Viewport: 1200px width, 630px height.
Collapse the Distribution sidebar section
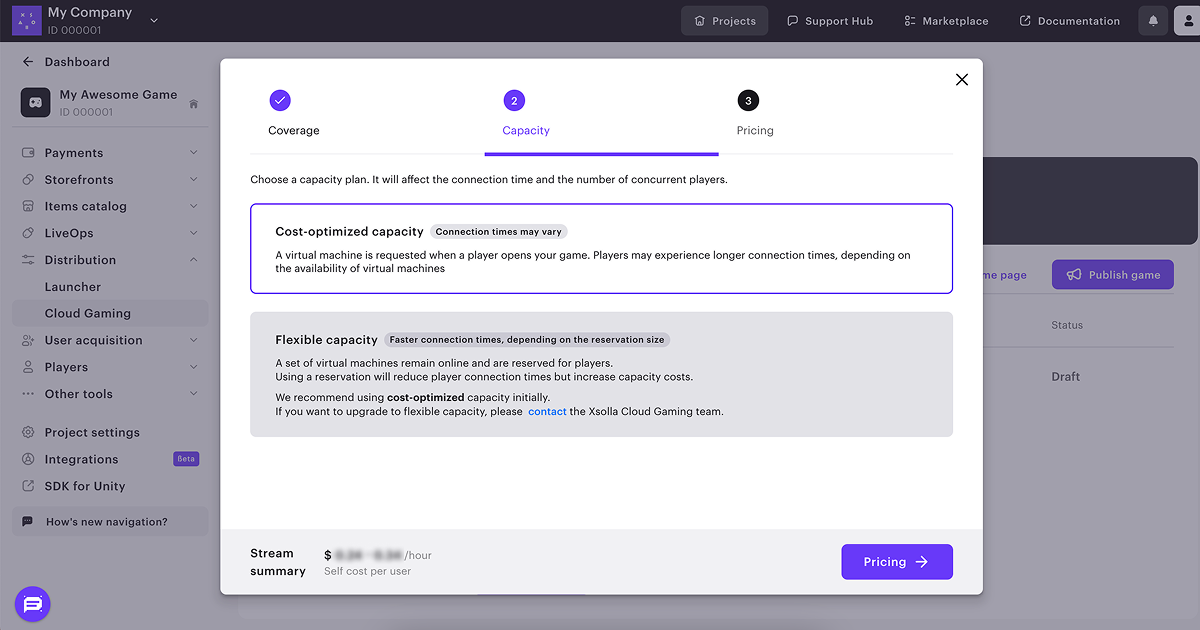pos(193,260)
